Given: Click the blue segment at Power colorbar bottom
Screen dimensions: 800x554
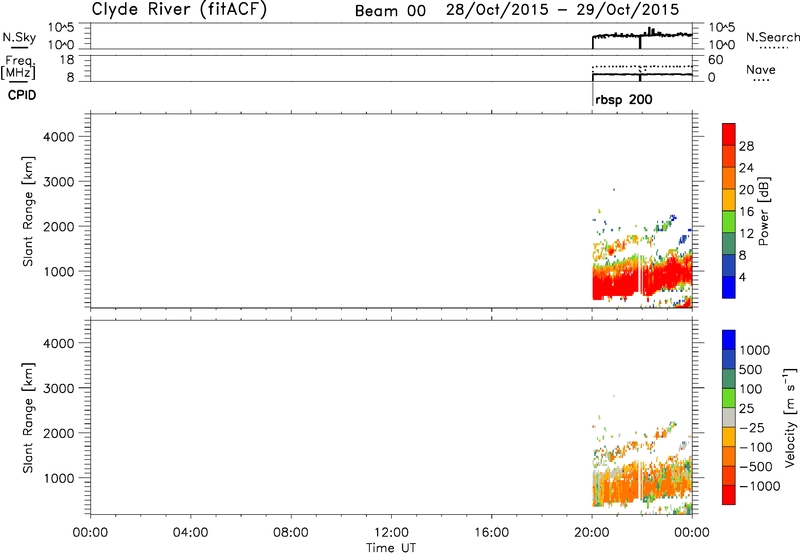Looking at the screenshot, I should point(729,287).
